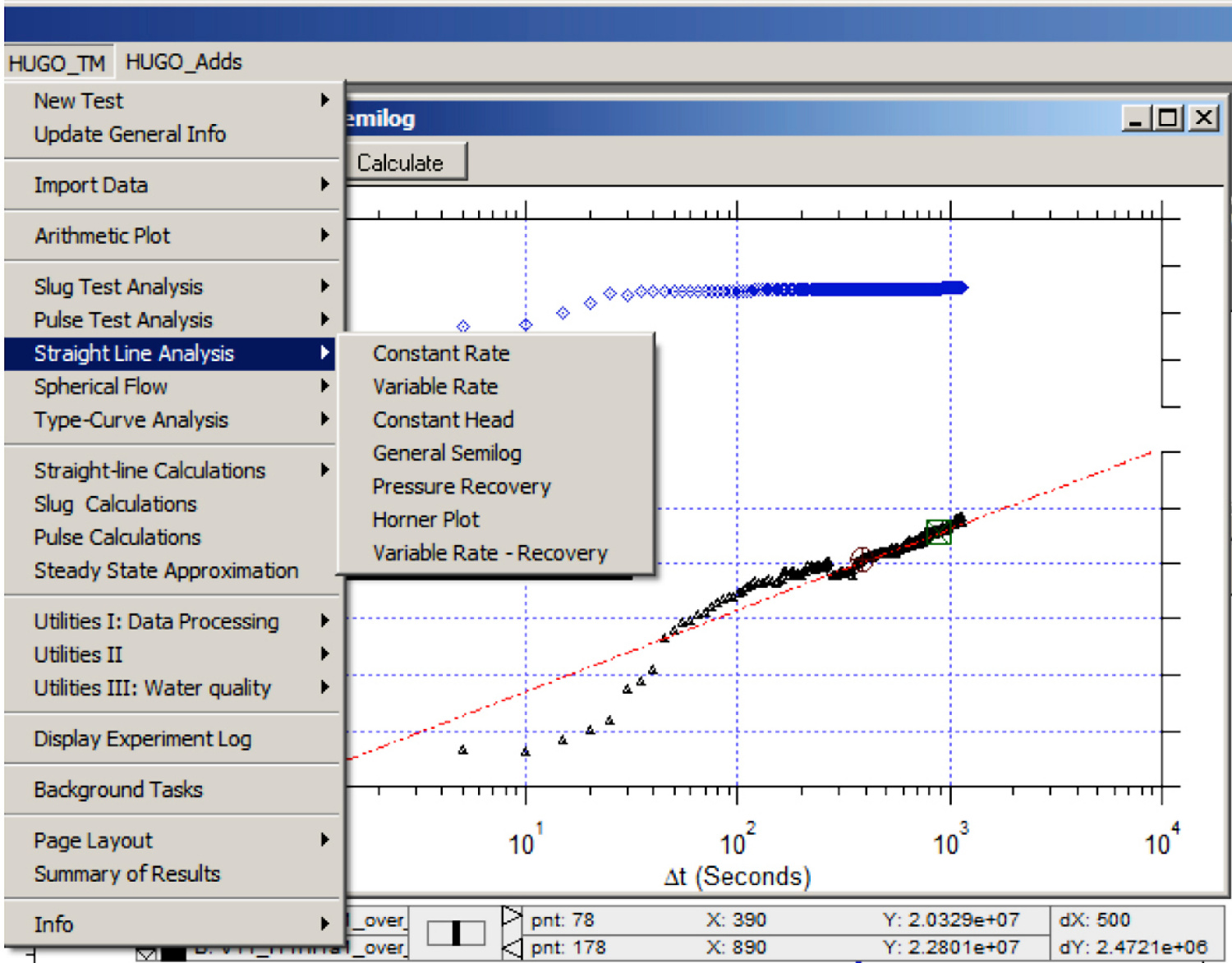
Task: Expand the Arithmetic Plot submenu
Action: tap(172, 236)
